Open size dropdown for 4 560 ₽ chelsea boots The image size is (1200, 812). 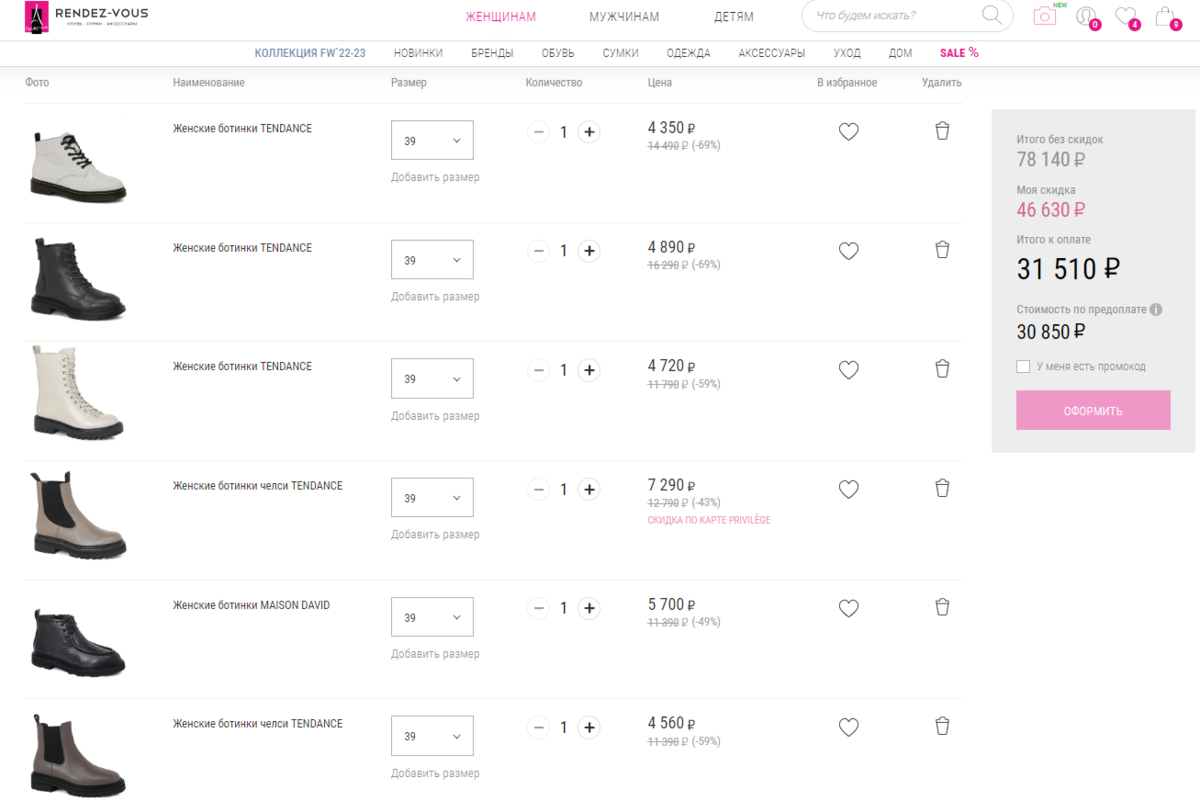(x=432, y=736)
